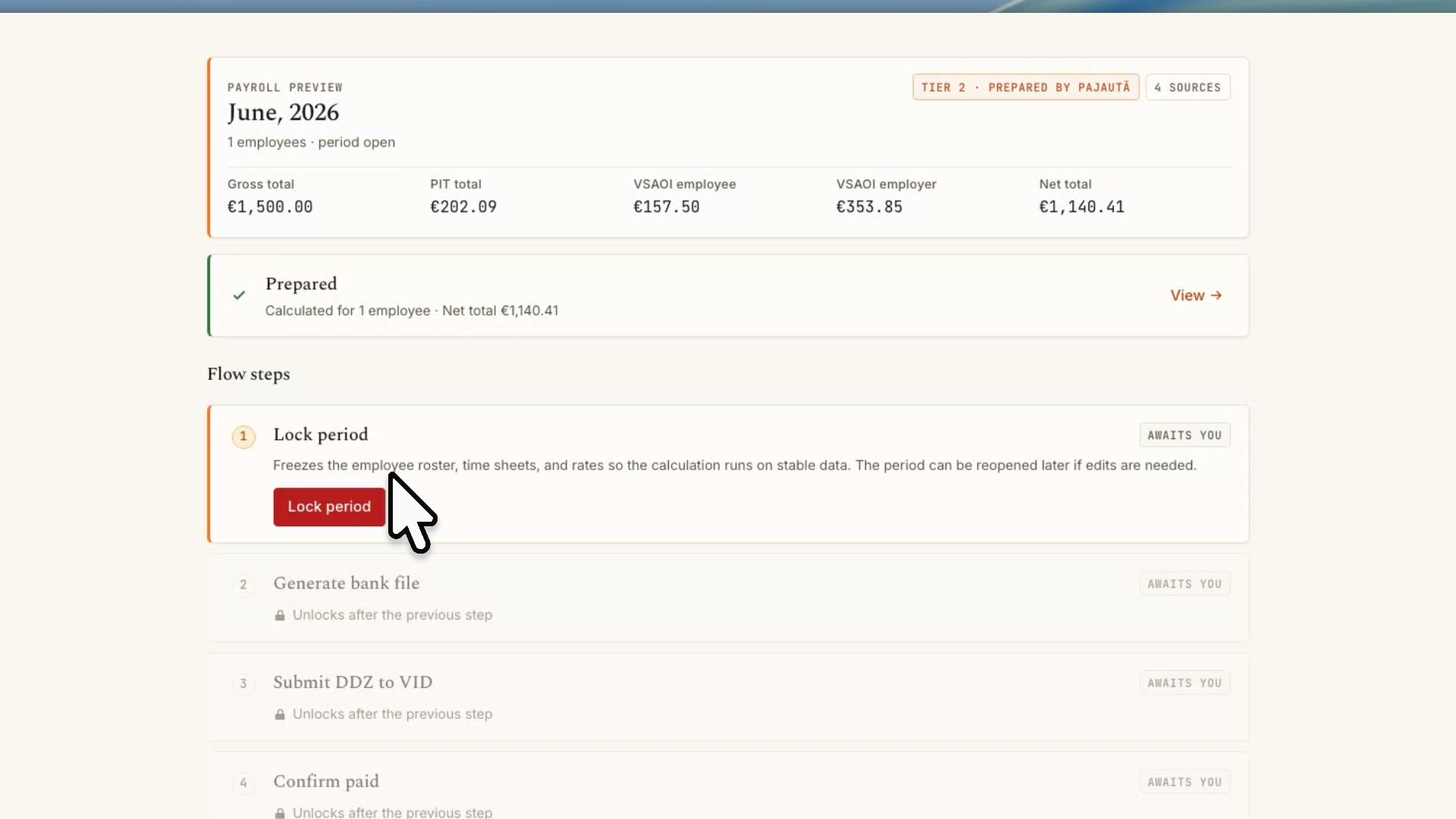The height and width of the screenshot is (819, 1456).
Task: Click Awaits You badge on Generate bank file
Action: click(x=1185, y=584)
